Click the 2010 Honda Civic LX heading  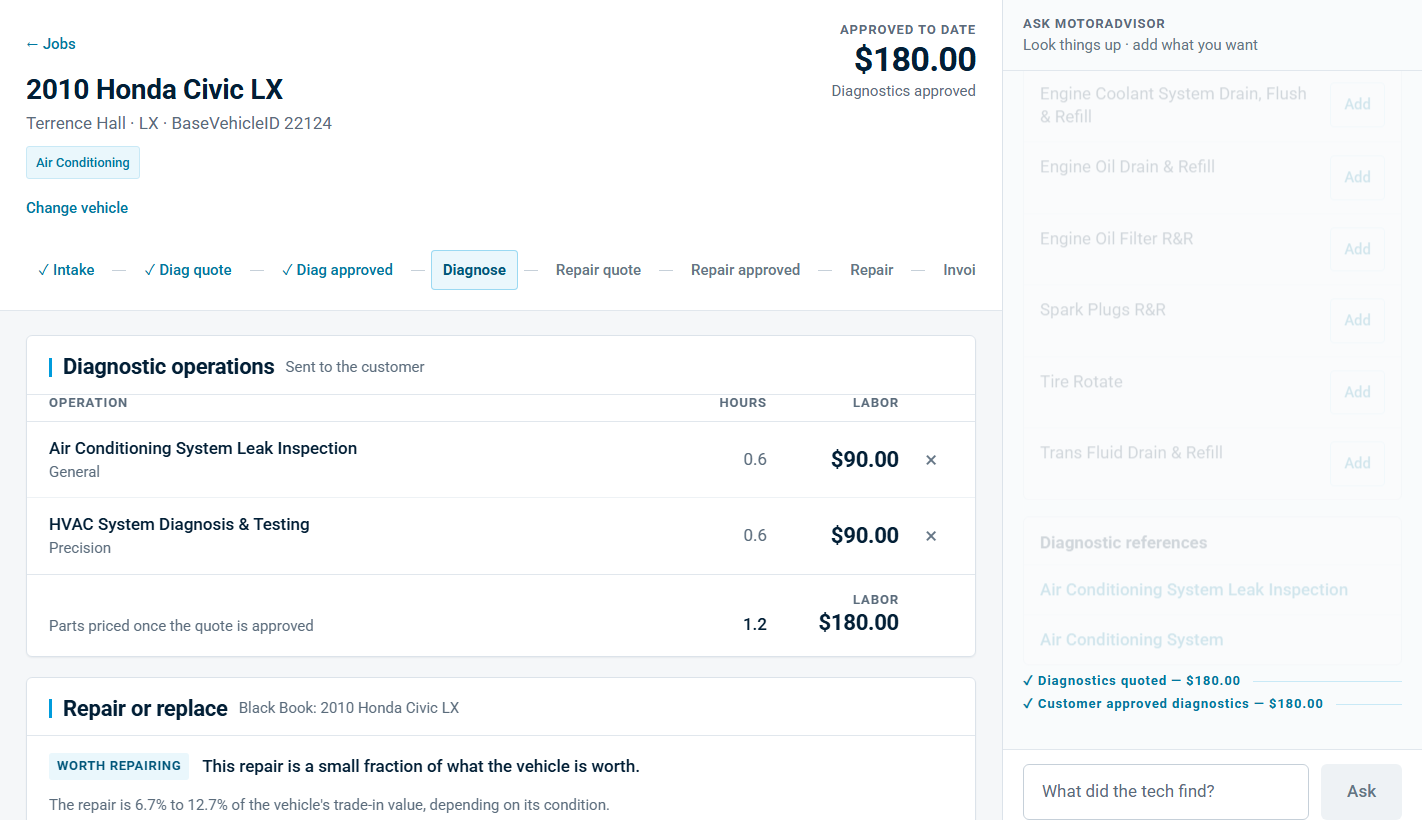(x=154, y=90)
